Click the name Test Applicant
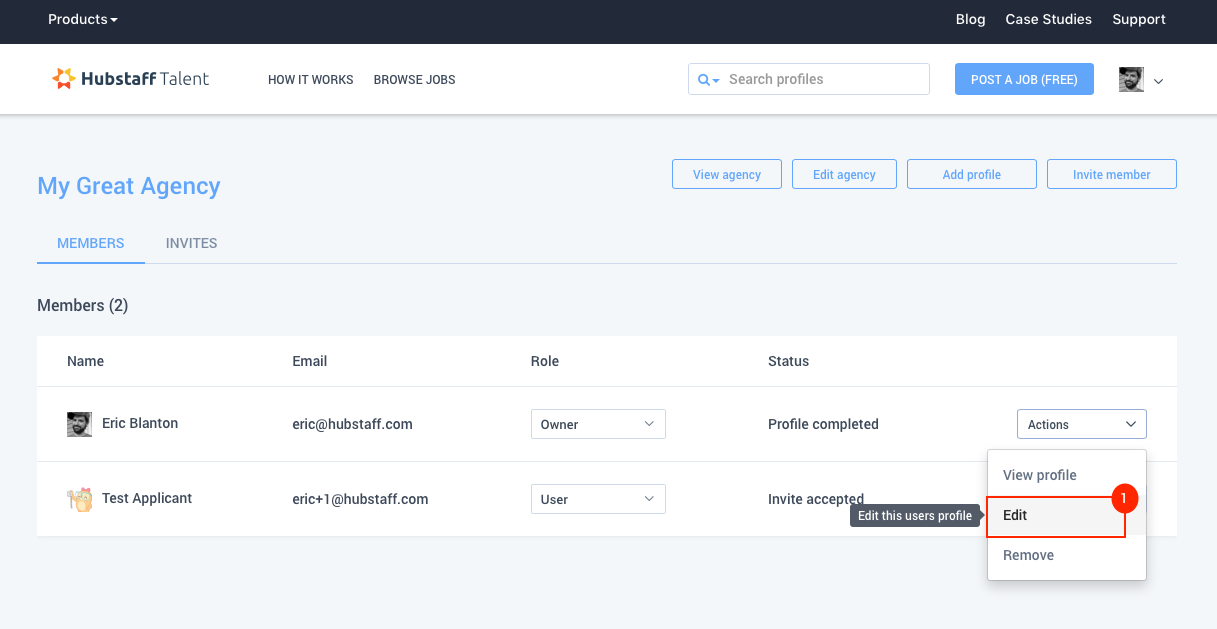This screenshot has width=1217, height=629. 147,498
